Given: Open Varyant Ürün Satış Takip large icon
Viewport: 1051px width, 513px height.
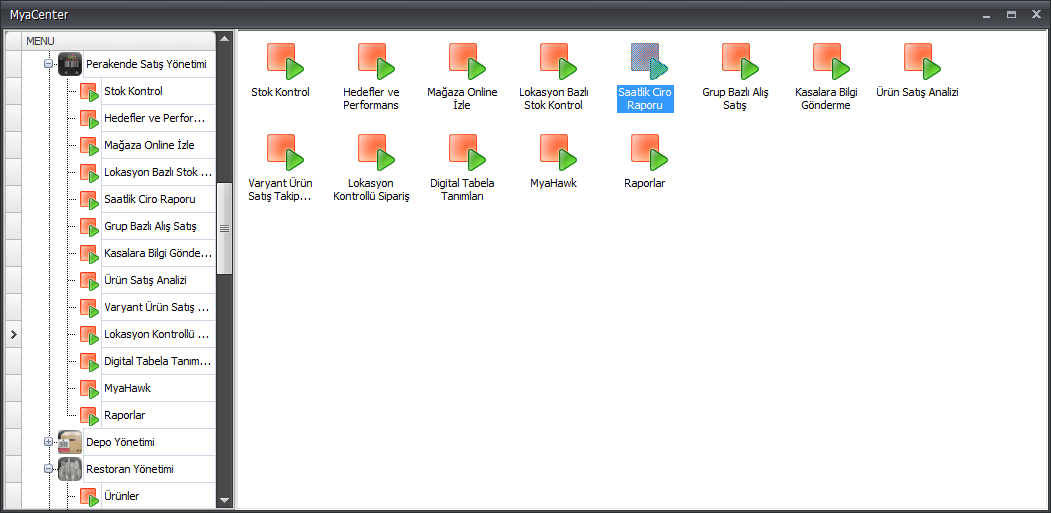Looking at the screenshot, I should click(286, 152).
